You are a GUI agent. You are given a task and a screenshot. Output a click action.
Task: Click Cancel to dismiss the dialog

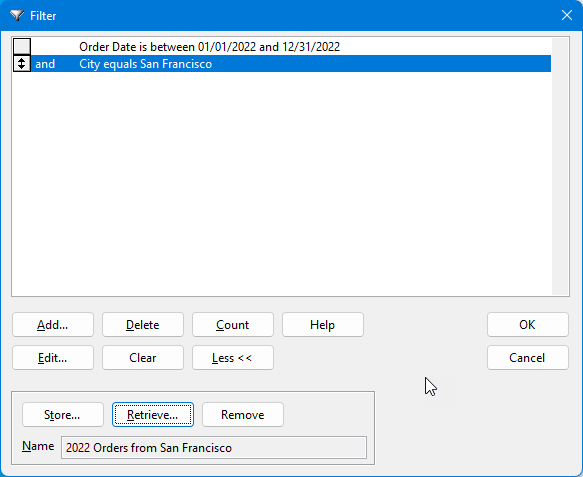tap(528, 358)
